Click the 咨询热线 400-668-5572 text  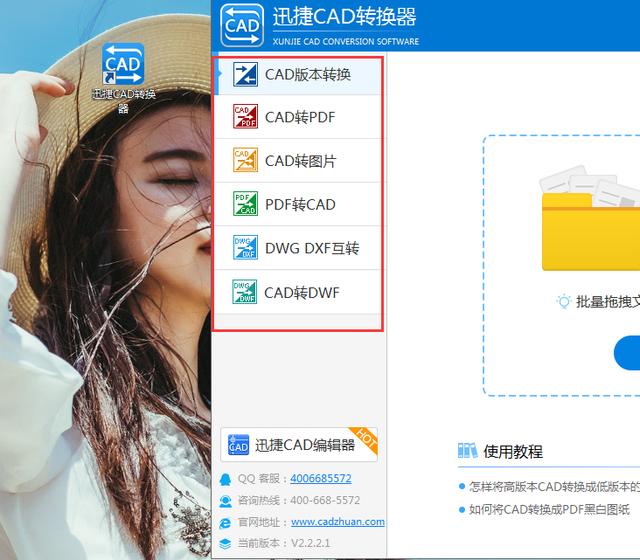point(299,500)
